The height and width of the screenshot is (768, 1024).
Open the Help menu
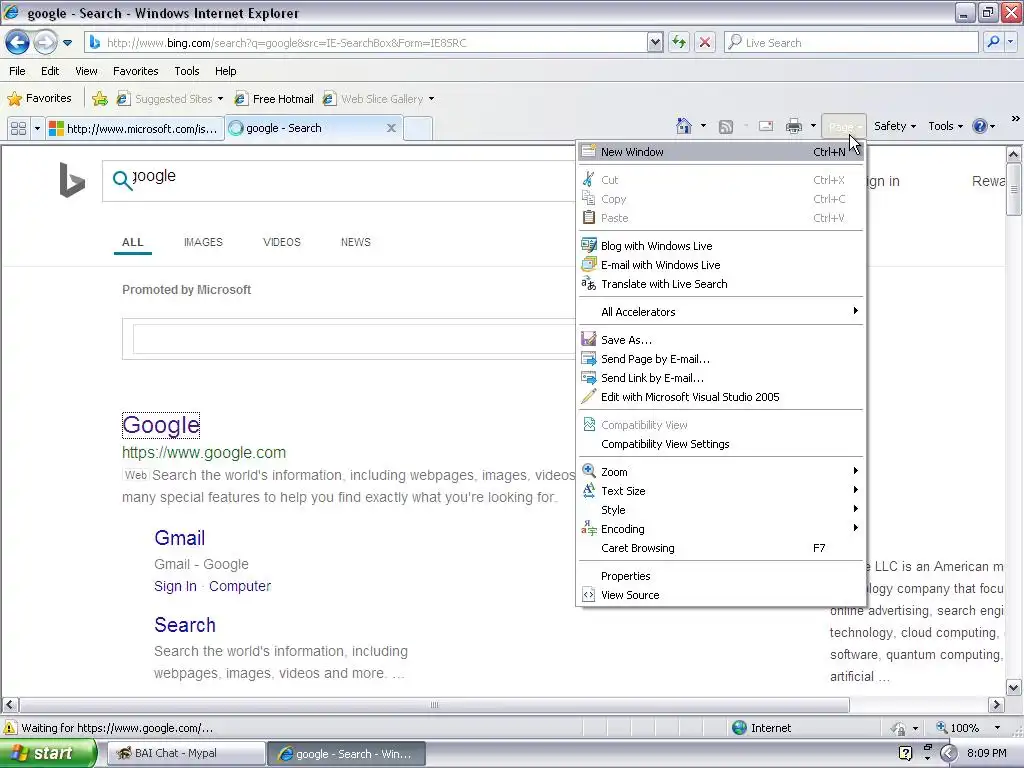pyautogui.click(x=226, y=71)
